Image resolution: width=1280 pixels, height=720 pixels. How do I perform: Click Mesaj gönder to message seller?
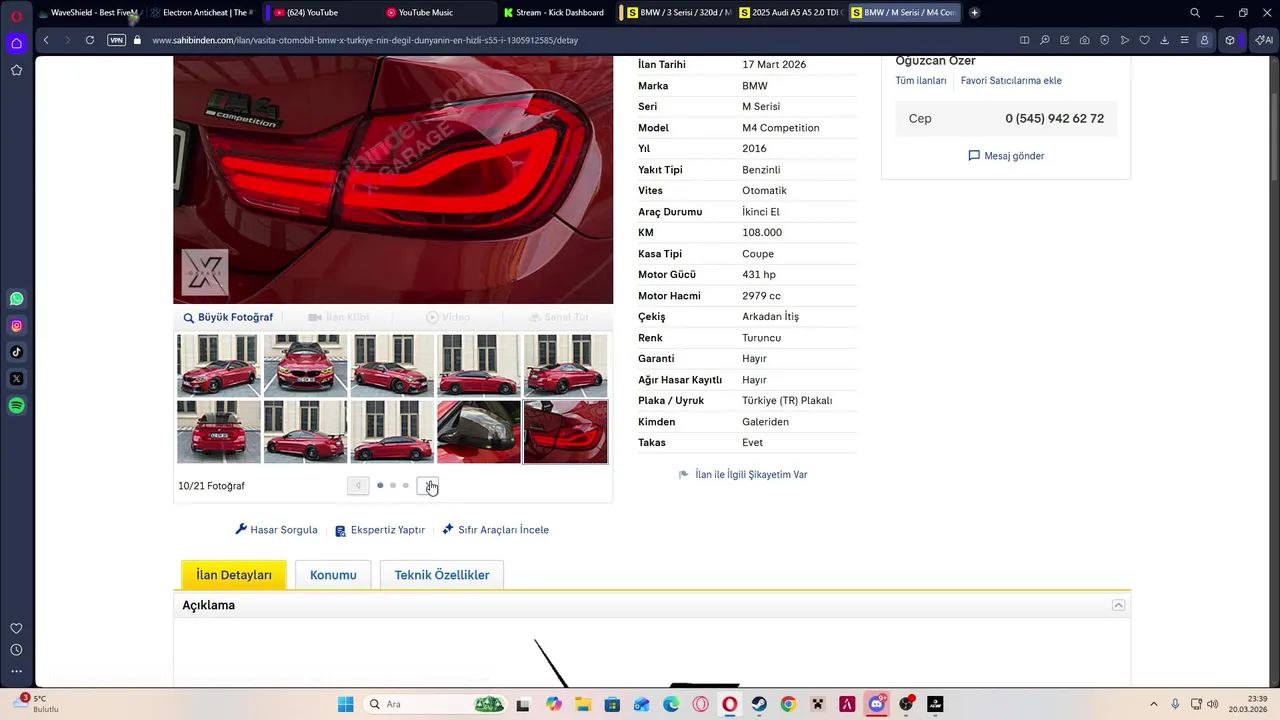coord(1006,156)
